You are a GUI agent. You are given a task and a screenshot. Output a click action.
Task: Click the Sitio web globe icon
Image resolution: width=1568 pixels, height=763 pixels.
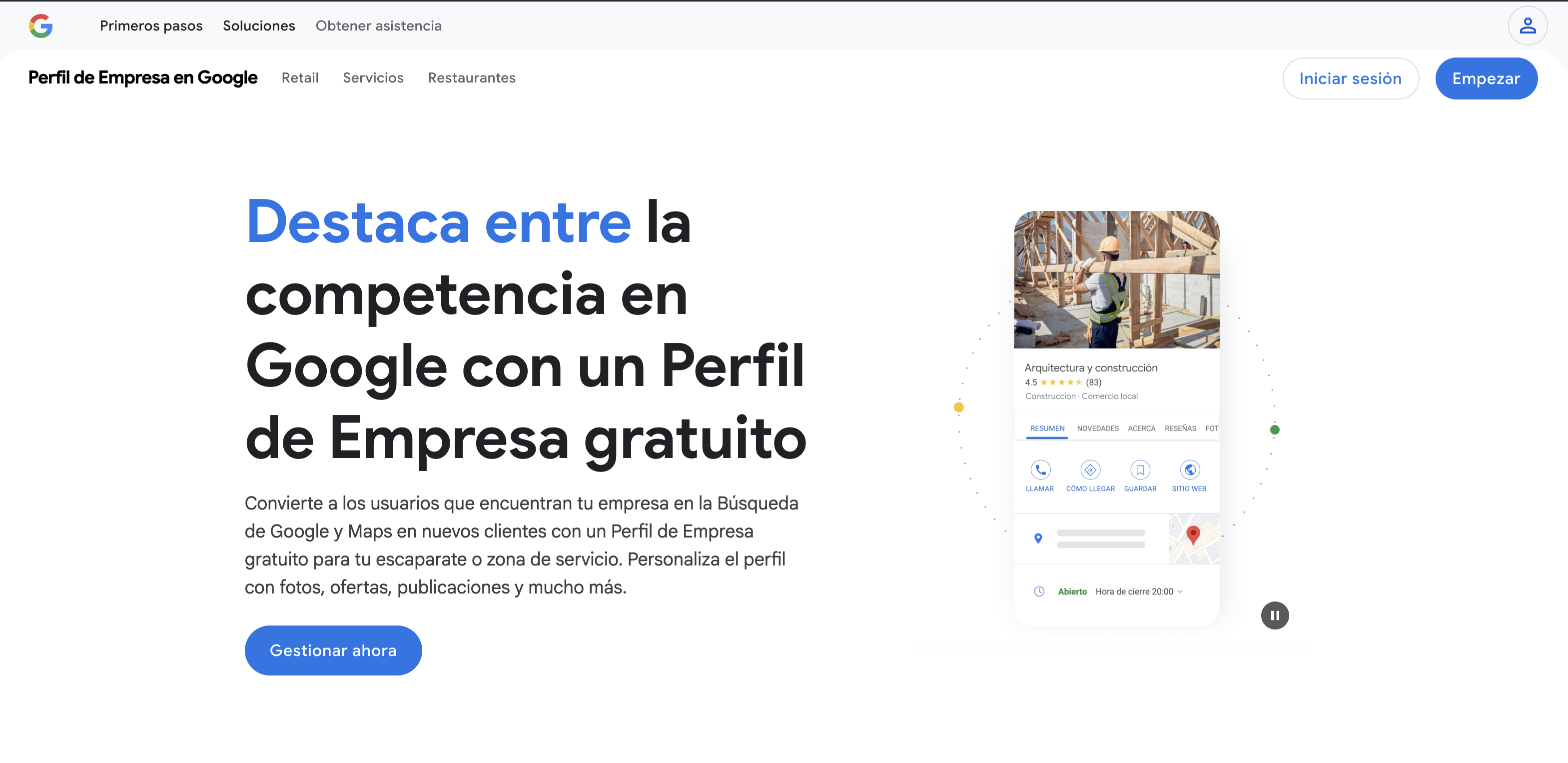[1190, 469]
